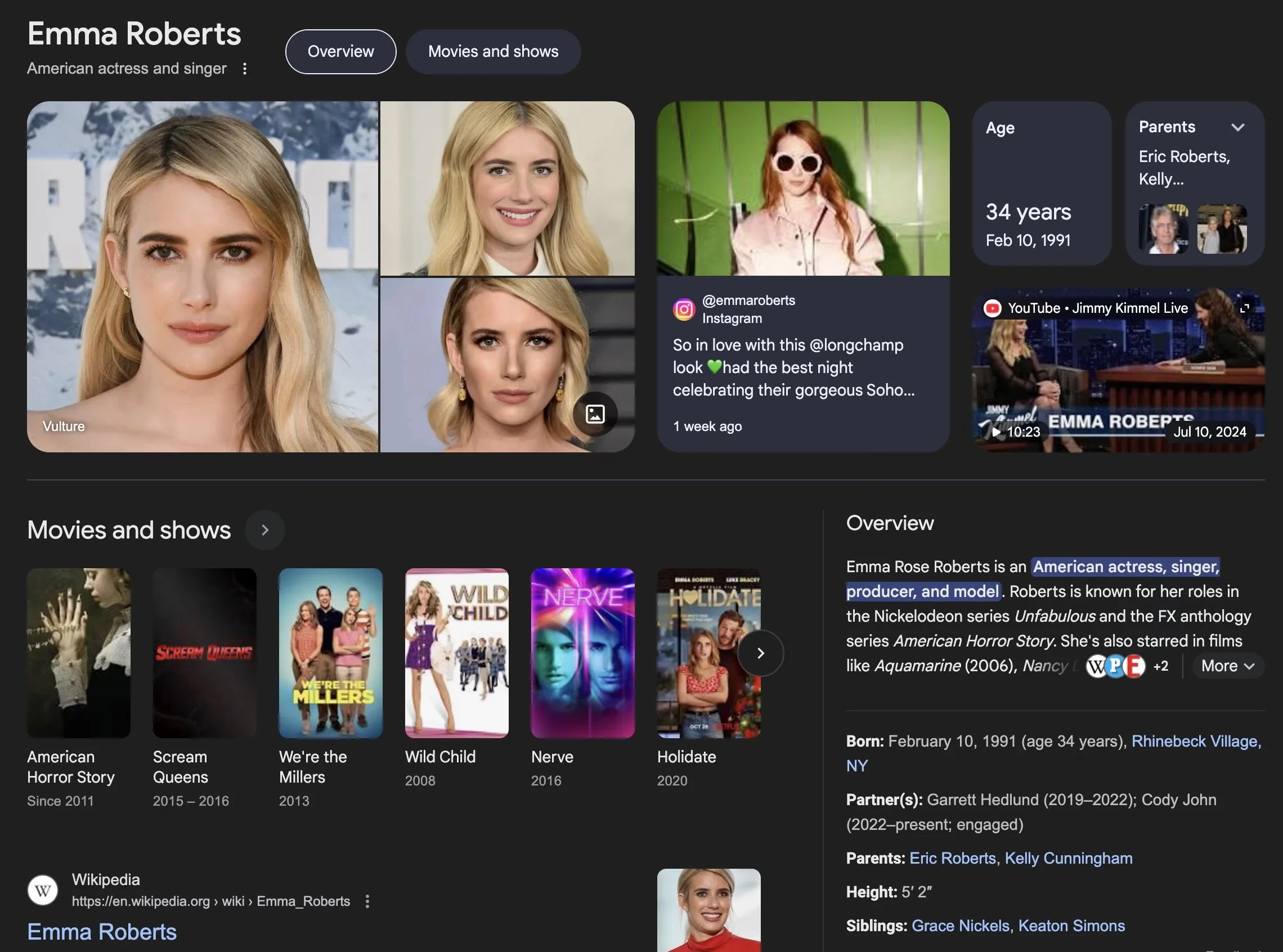Select the Nerve movie poster
The width and height of the screenshot is (1283, 952).
point(582,653)
